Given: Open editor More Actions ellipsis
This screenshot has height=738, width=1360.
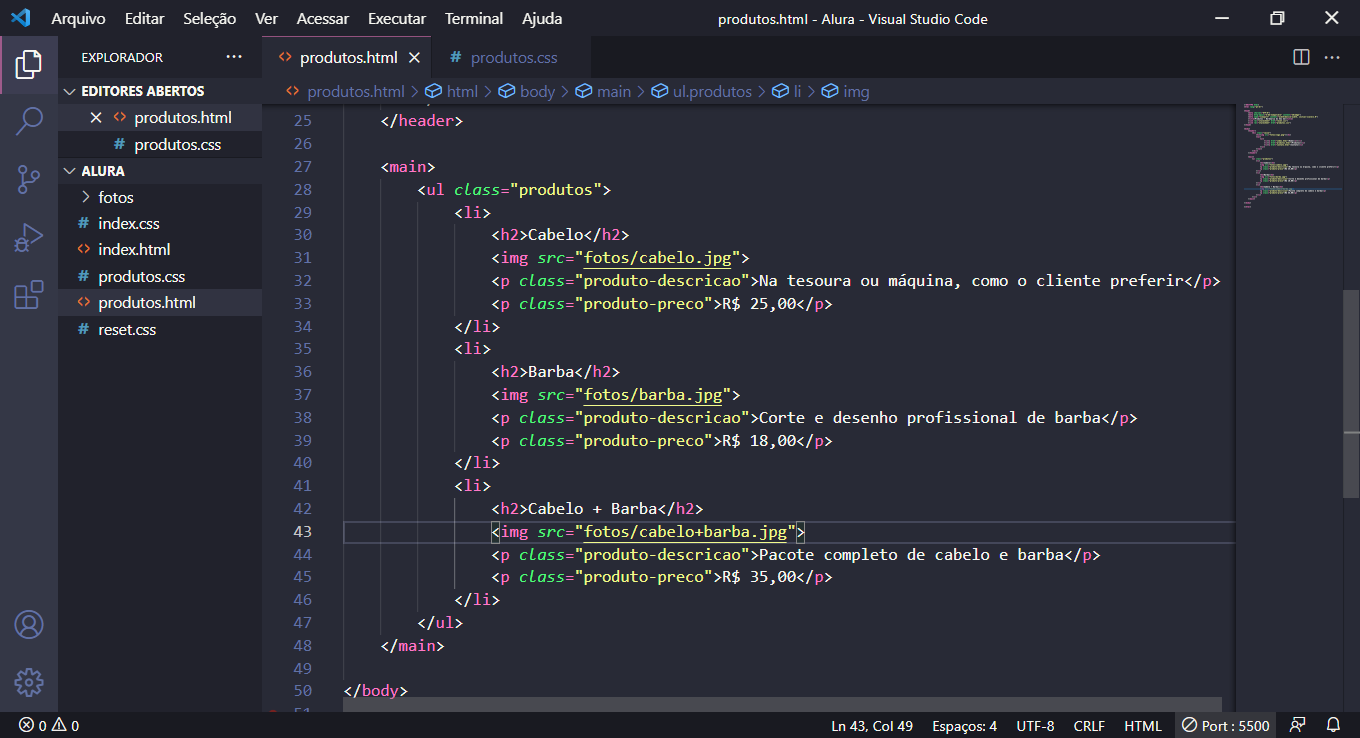Looking at the screenshot, I should tap(1332, 57).
